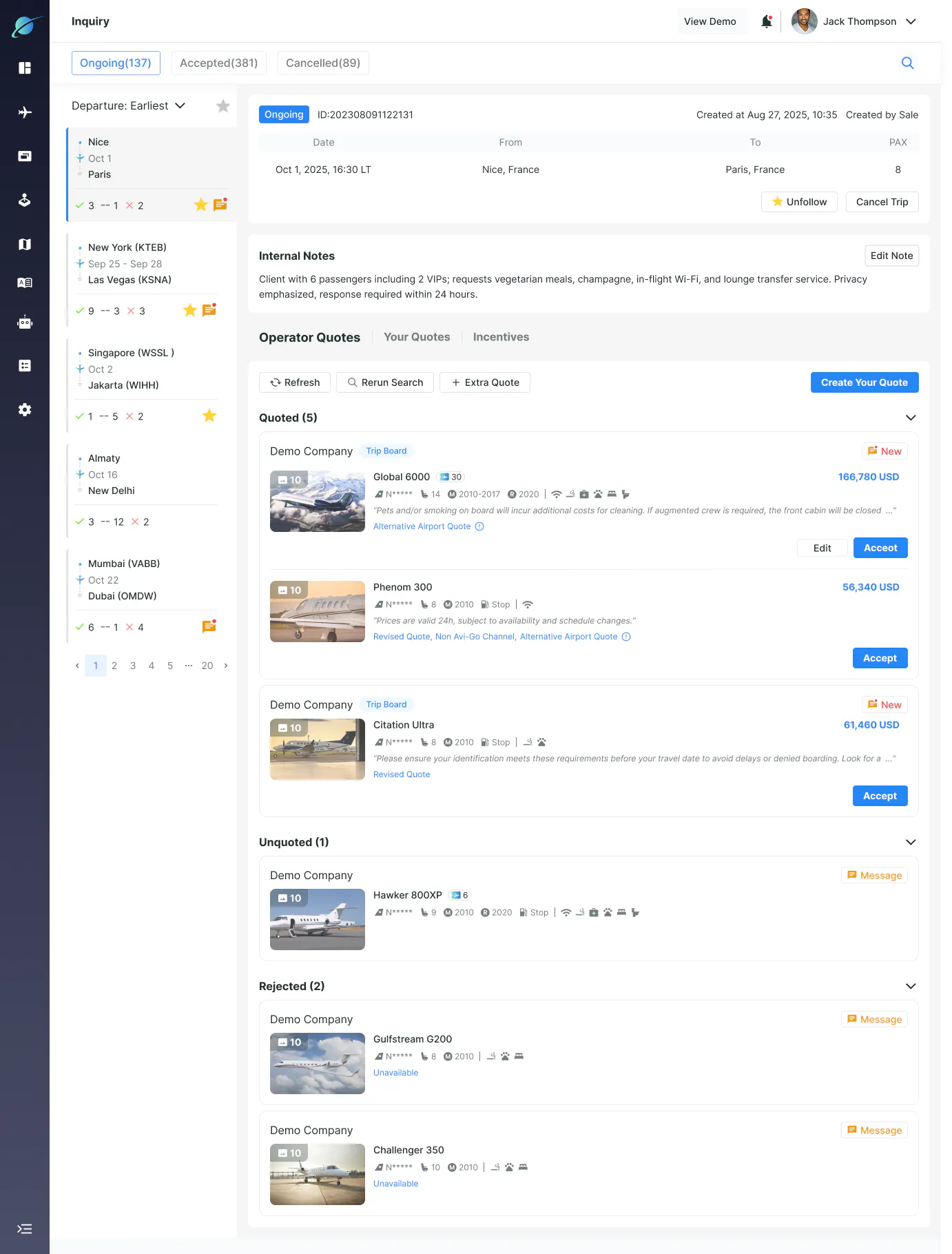This screenshot has height=1254, width=952.
Task: Go to page 3 of inquiries
Action: (133, 666)
